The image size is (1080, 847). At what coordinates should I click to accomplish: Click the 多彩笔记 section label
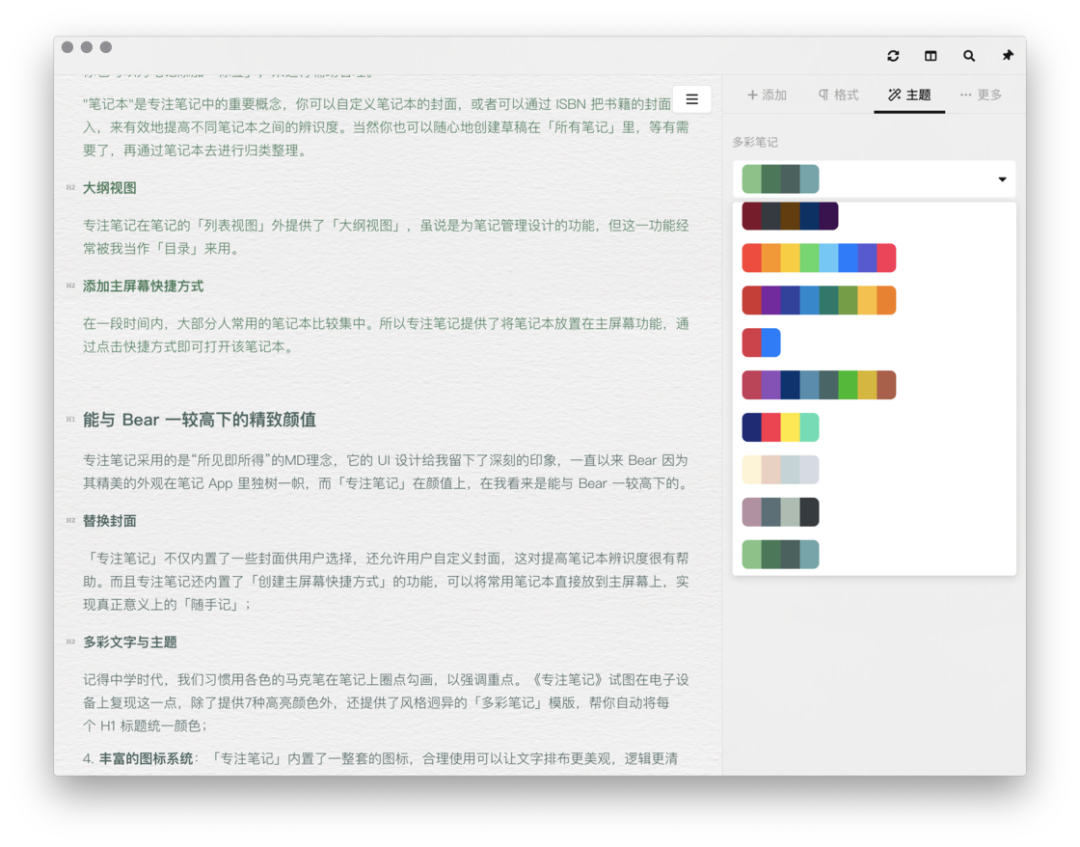[x=755, y=143]
